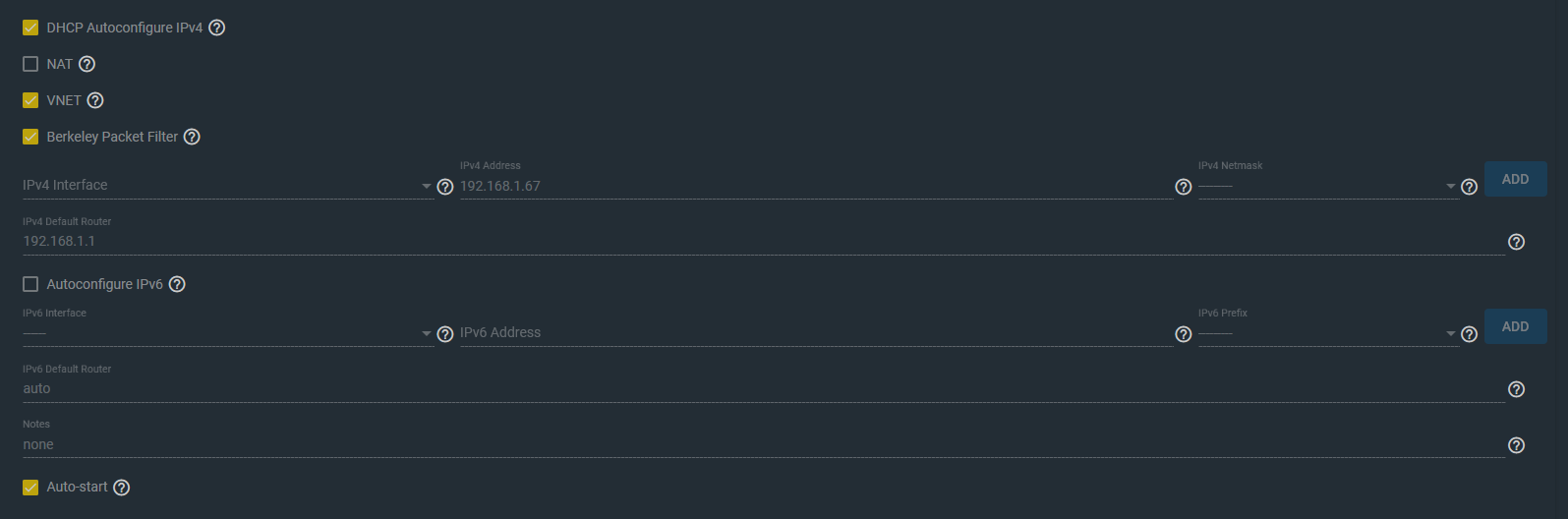Open help for DHCP Autoconfigure IPv4
This screenshot has width=1568, height=519.
(x=217, y=28)
